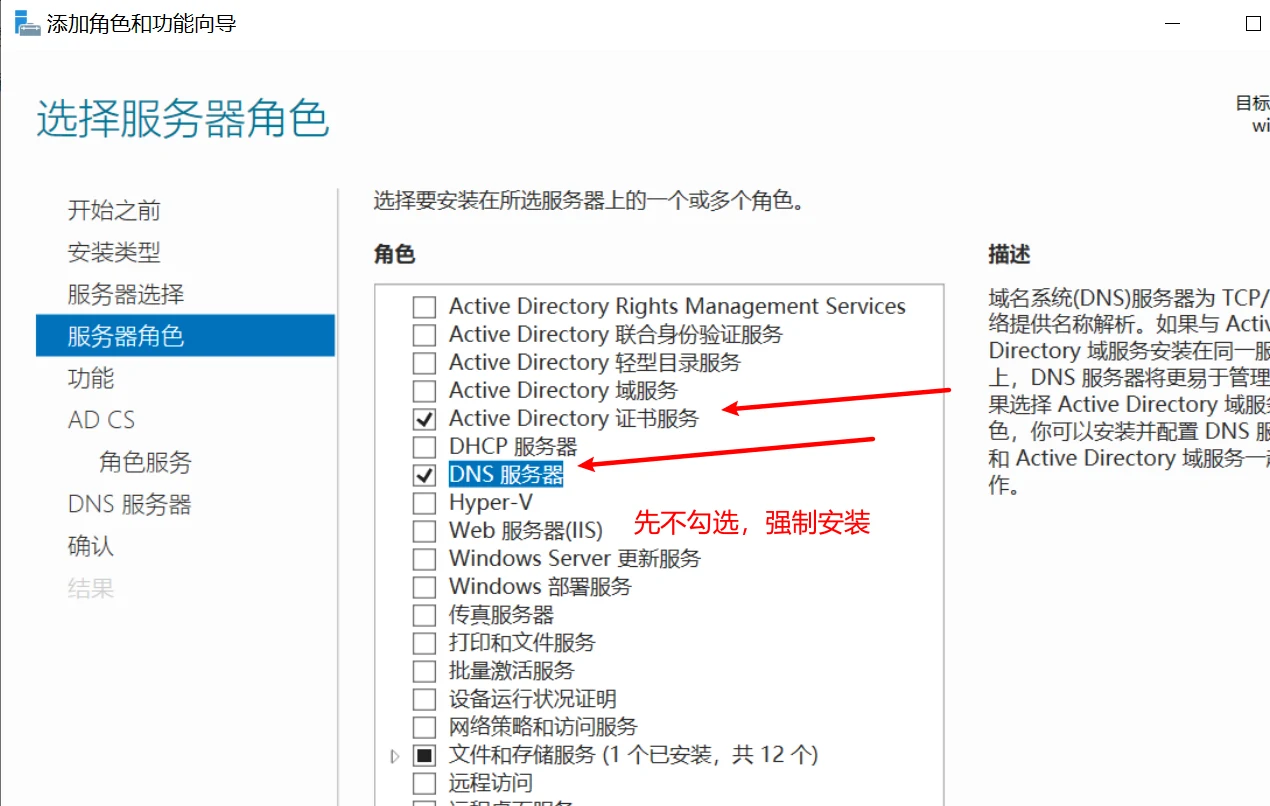Check Web 服务器(IIS) checkbox
This screenshot has width=1270, height=806.
tap(425, 531)
